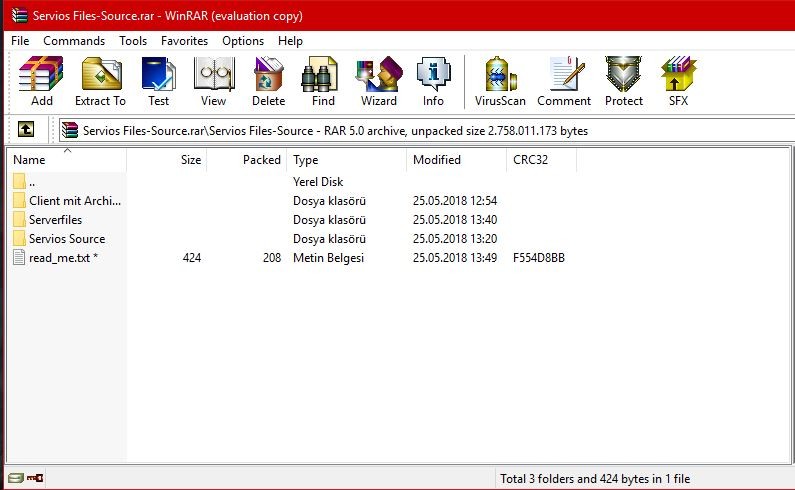
Task: Click the Extract To toolbar icon
Action: (101, 74)
